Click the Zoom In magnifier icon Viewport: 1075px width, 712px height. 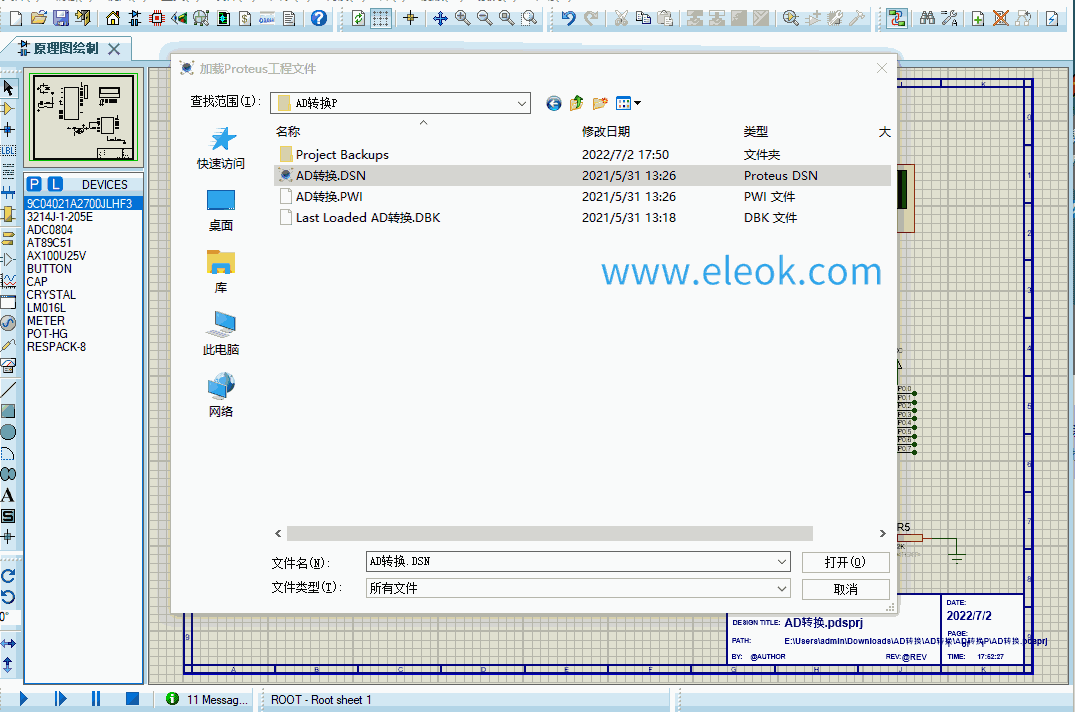pyautogui.click(x=463, y=19)
